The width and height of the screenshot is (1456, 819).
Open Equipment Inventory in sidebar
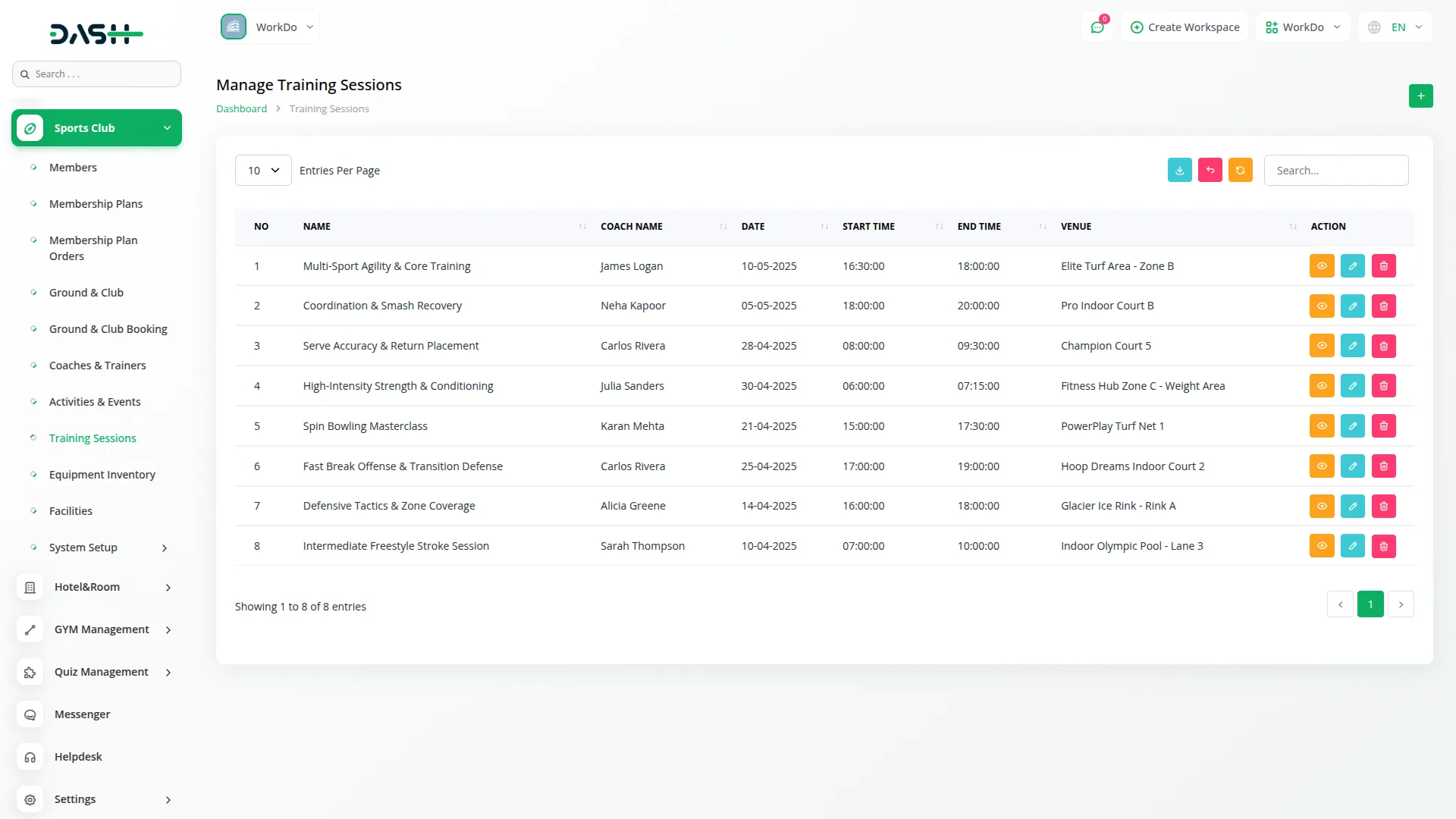102,475
